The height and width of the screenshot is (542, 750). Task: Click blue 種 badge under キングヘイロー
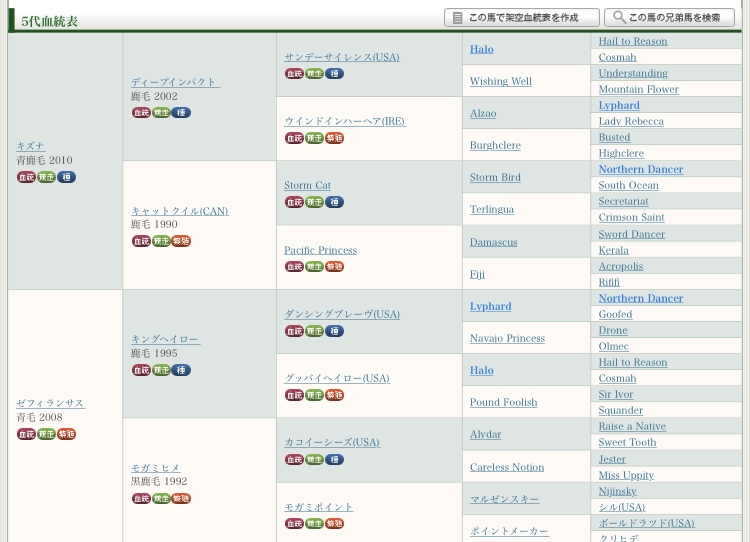click(x=181, y=370)
